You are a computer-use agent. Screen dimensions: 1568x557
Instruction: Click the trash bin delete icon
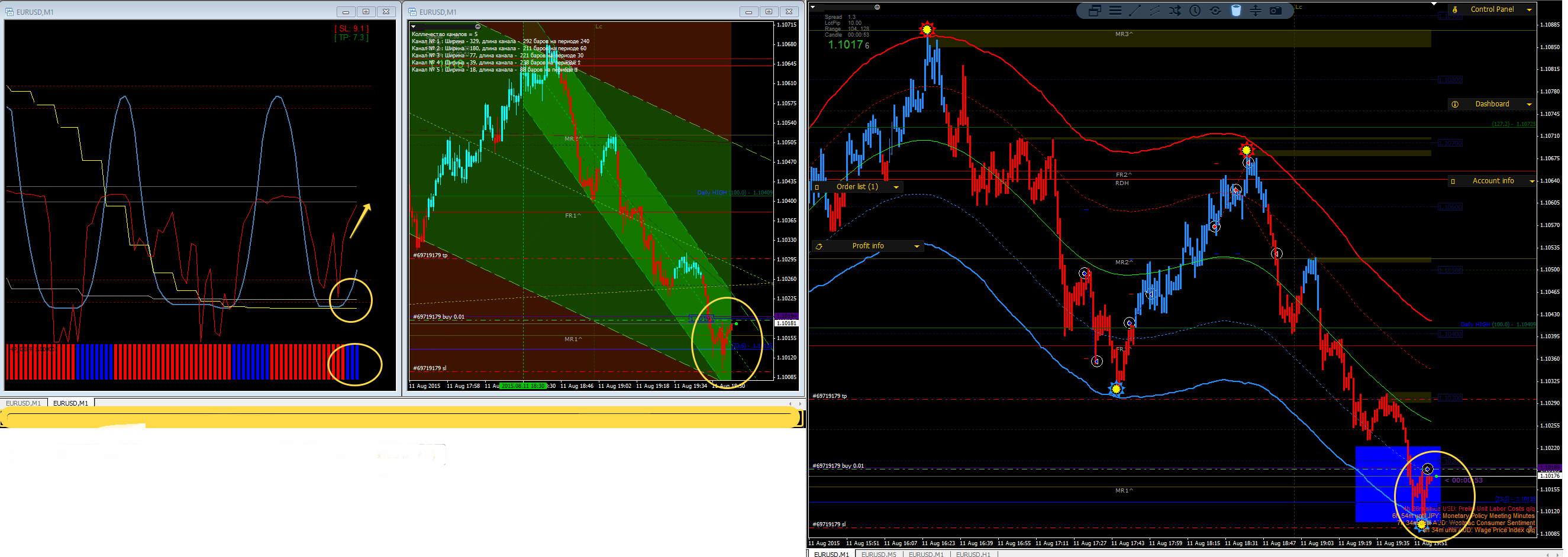(1235, 10)
